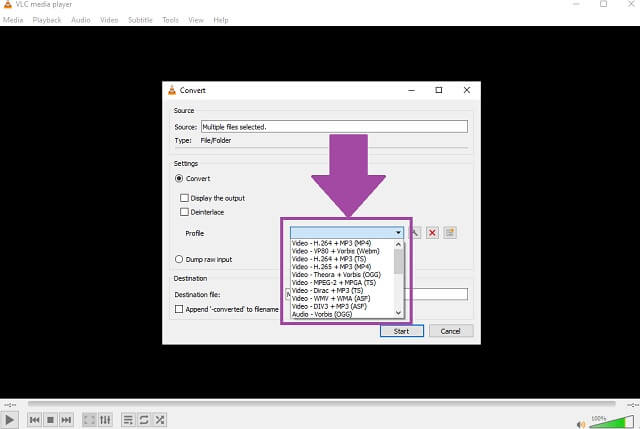
Task: Click profile list scrollbar up arrow
Action: point(398,244)
